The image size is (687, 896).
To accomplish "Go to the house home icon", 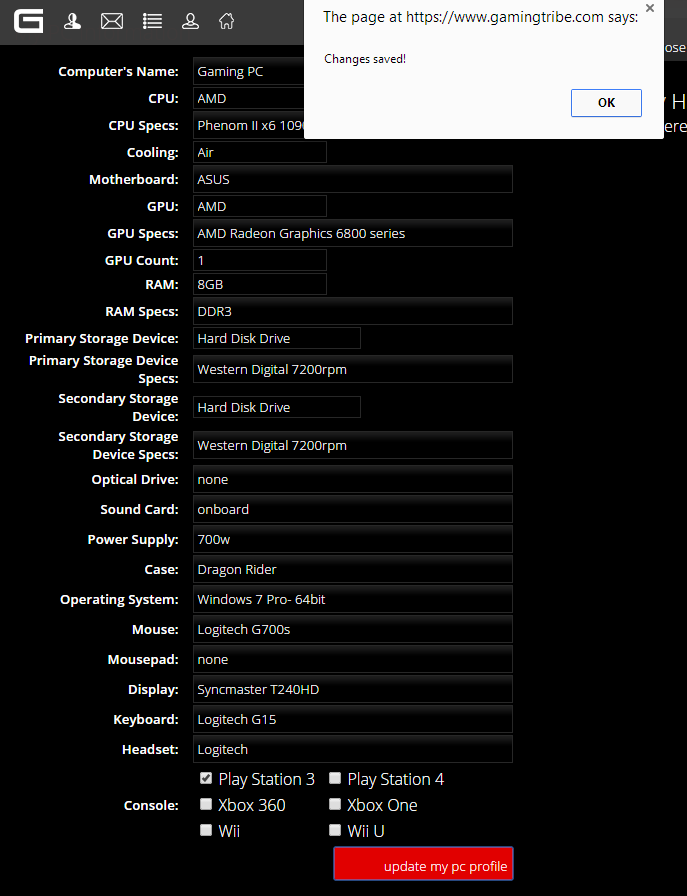I will (226, 22).
